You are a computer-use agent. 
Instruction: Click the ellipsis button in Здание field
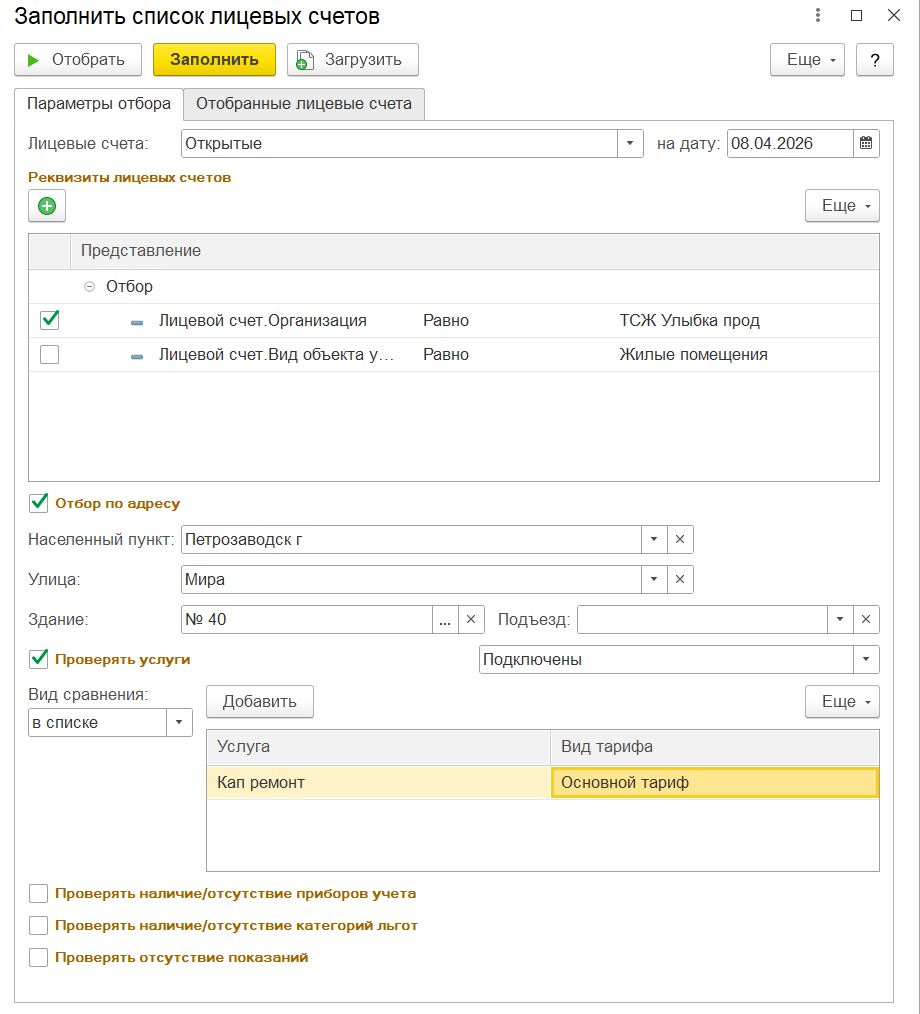[x=445, y=619]
